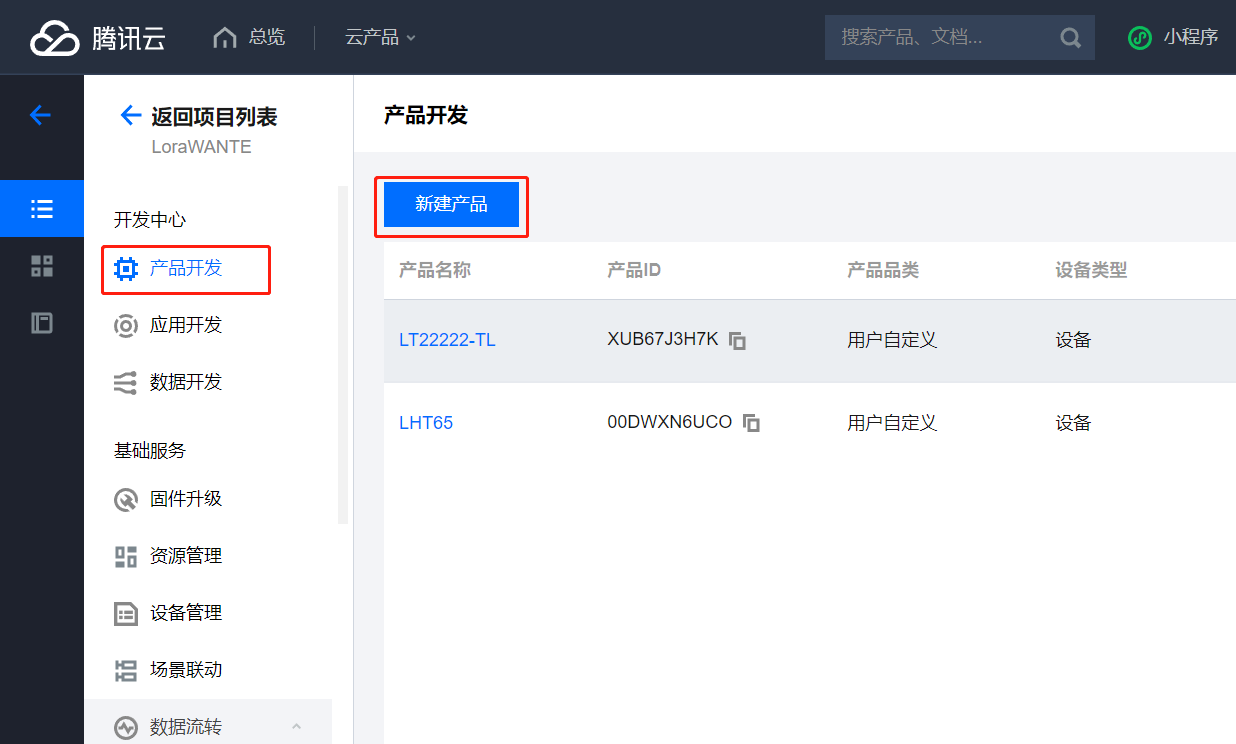Copy product ID XUB67J3H7K
This screenshot has height=744, width=1236.
pos(737,341)
